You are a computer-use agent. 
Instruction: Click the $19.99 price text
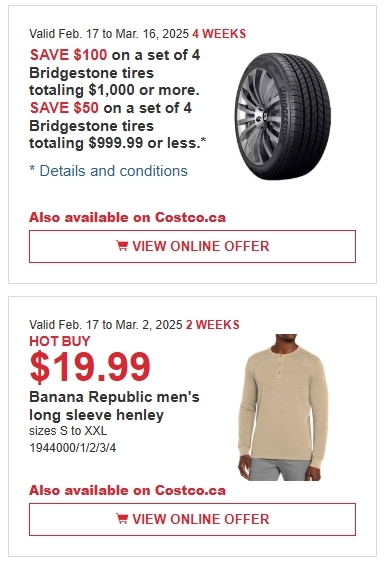click(90, 367)
